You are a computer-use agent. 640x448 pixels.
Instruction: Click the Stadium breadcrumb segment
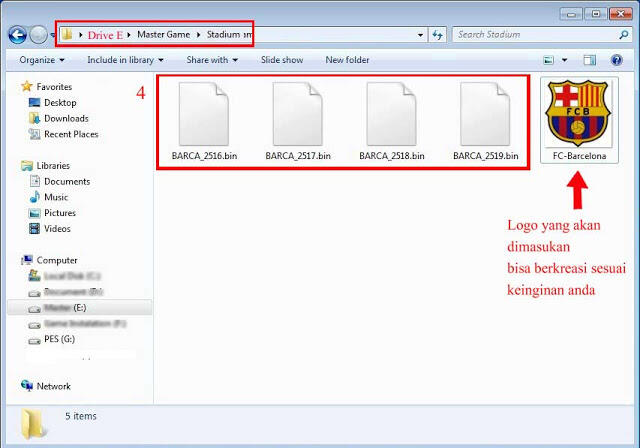[223, 35]
